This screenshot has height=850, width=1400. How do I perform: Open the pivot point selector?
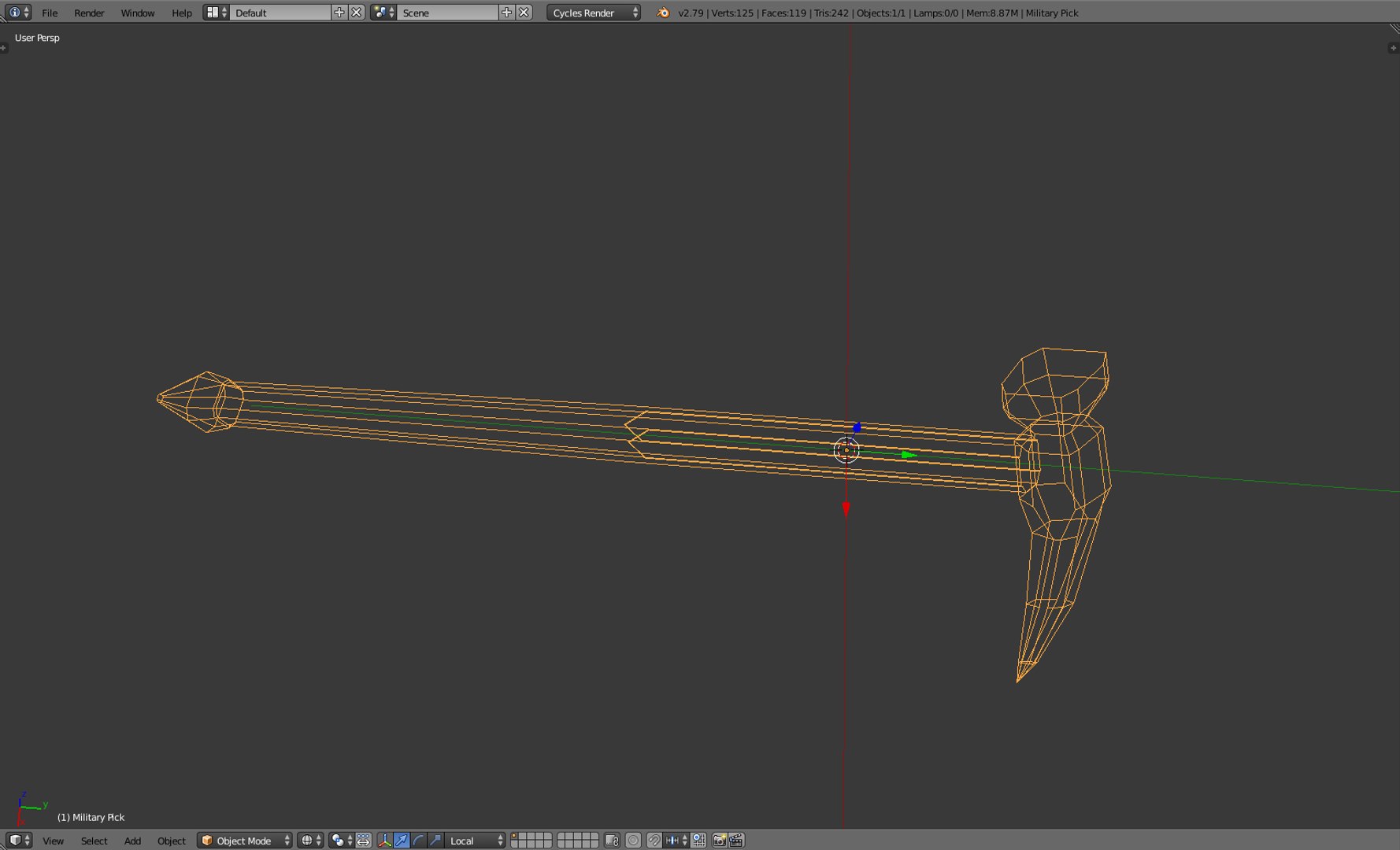342,841
